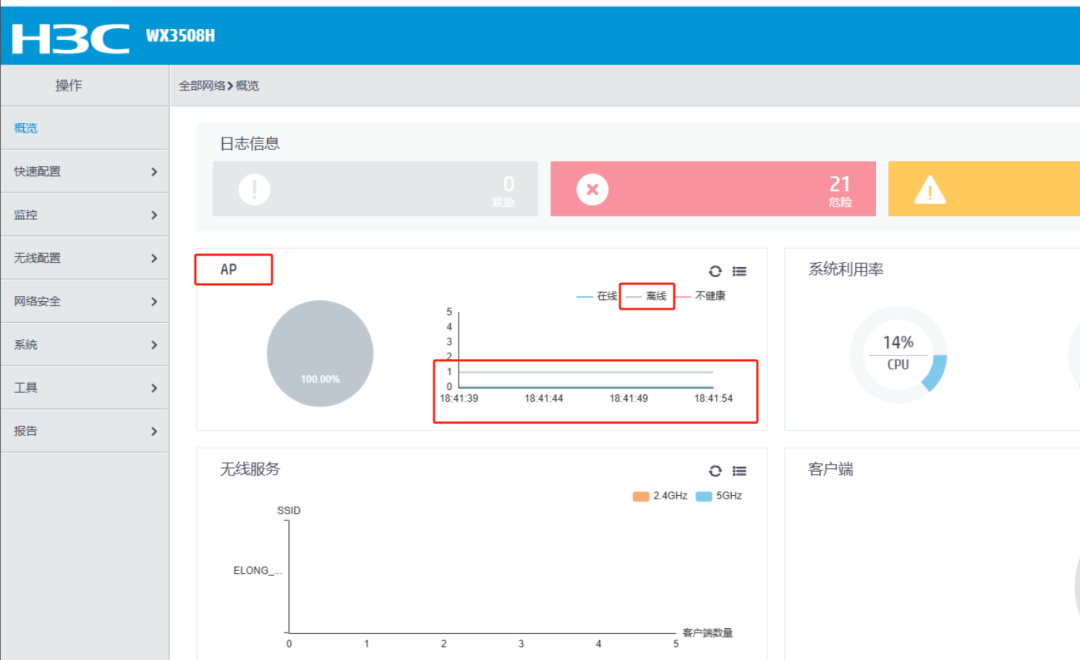This screenshot has height=660, width=1080.
Task: Toggle the 2.4GHz legend color swatch
Action: click(640, 495)
